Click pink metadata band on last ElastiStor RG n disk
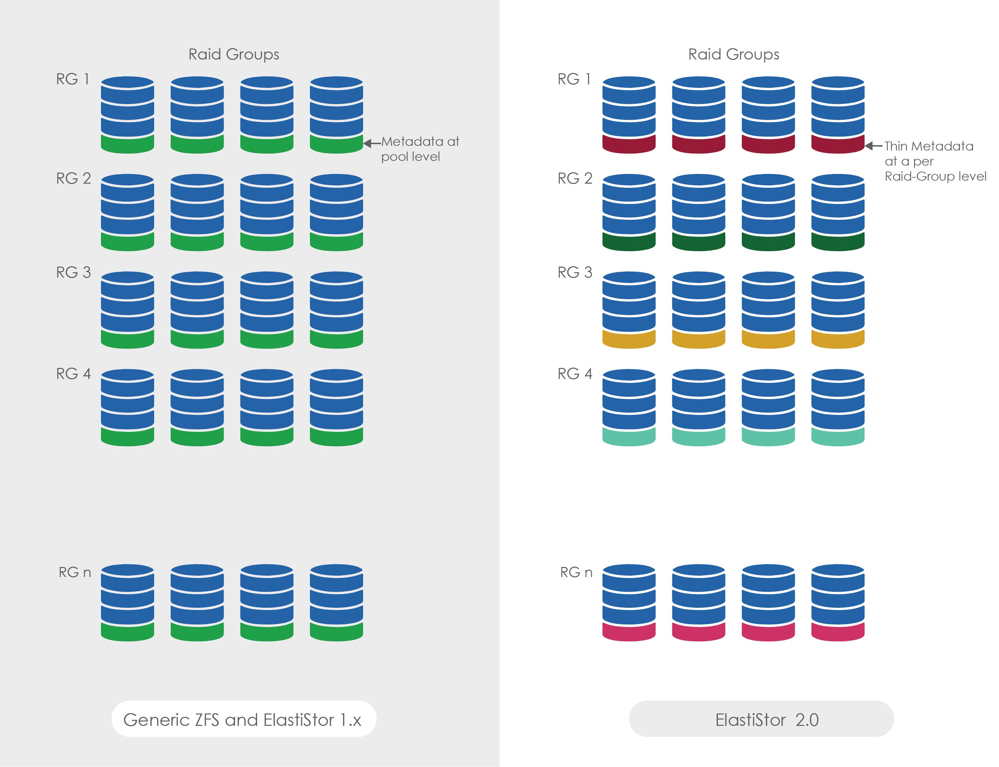The height and width of the screenshot is (767, 999). (837, 632)
